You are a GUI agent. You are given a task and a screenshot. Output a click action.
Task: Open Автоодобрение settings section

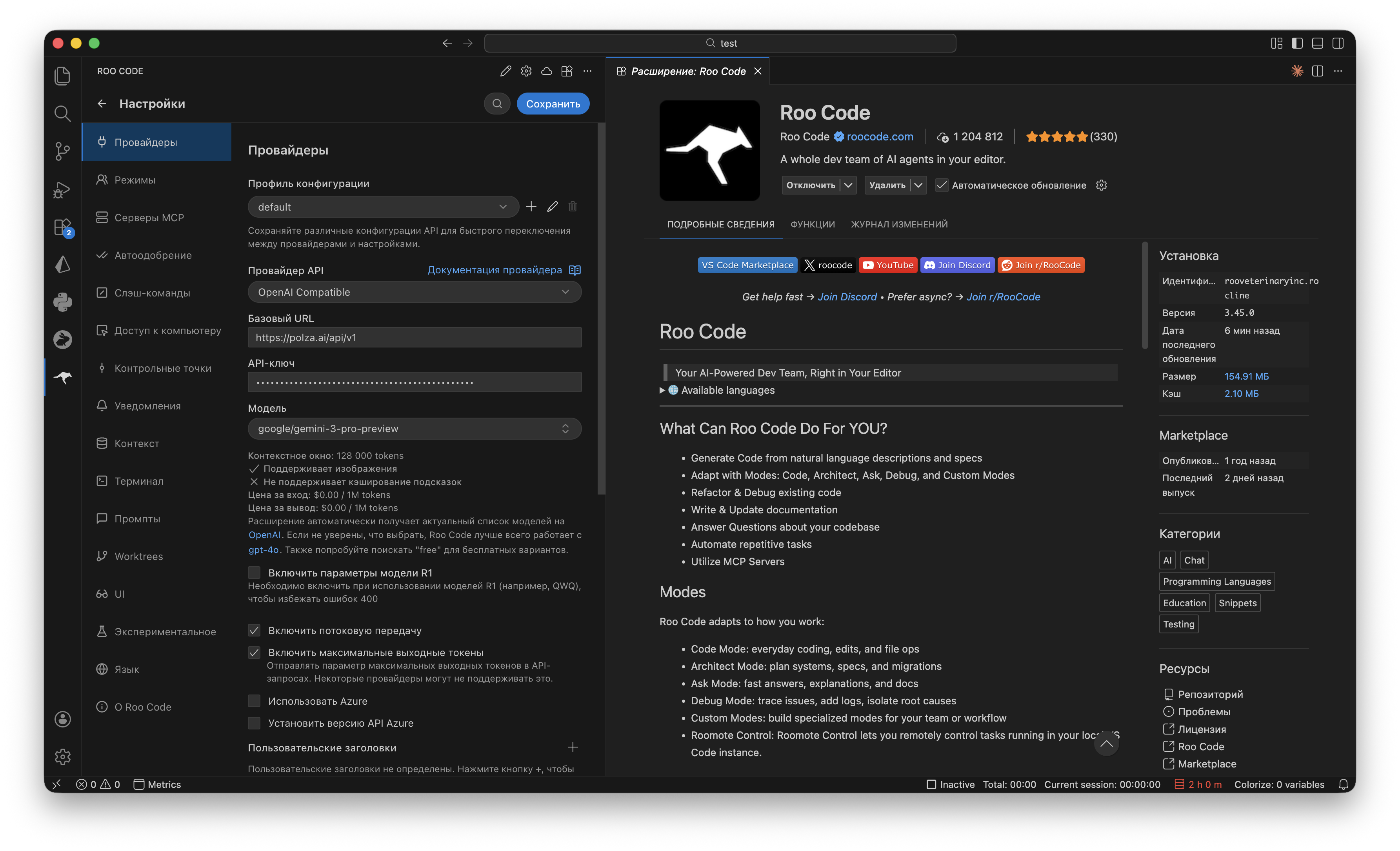[x=156, y=255]
